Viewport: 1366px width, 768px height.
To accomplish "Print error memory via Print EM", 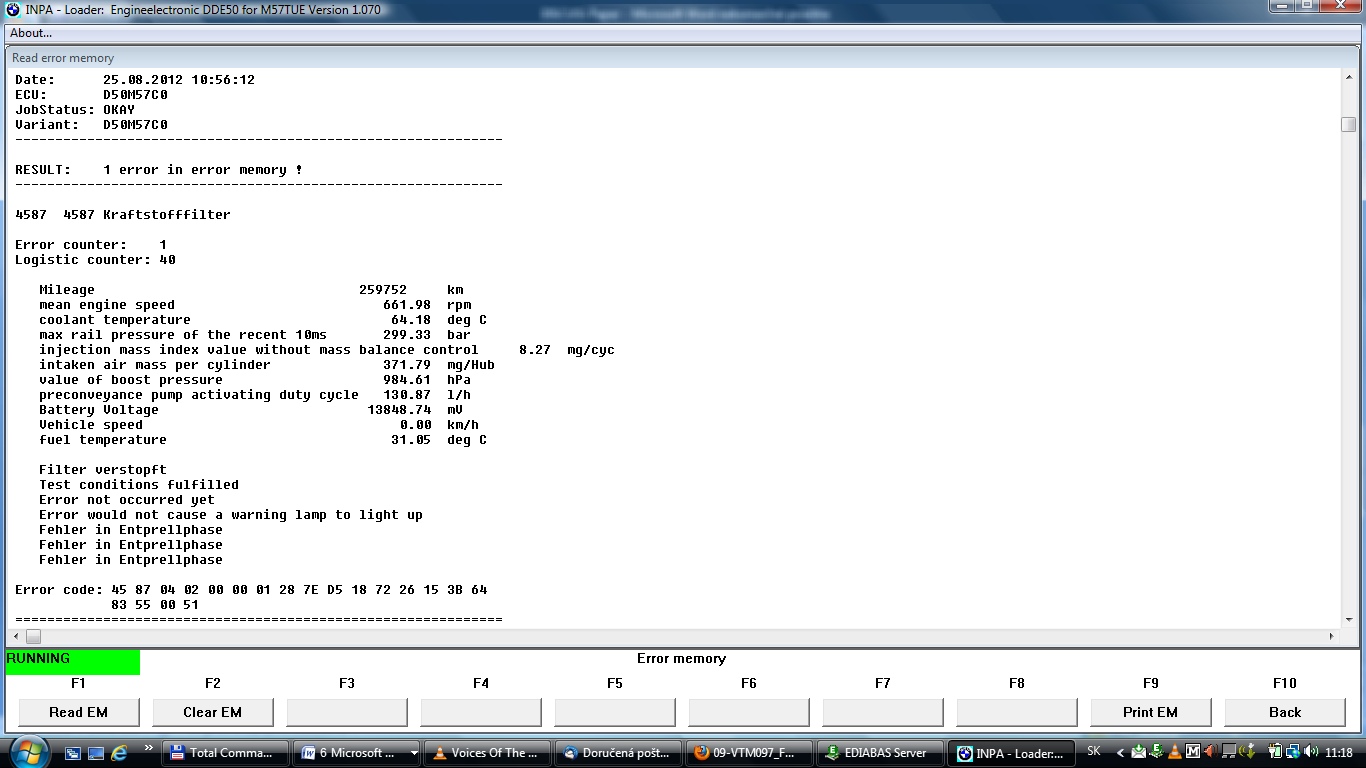I will tap(1150, 712).
